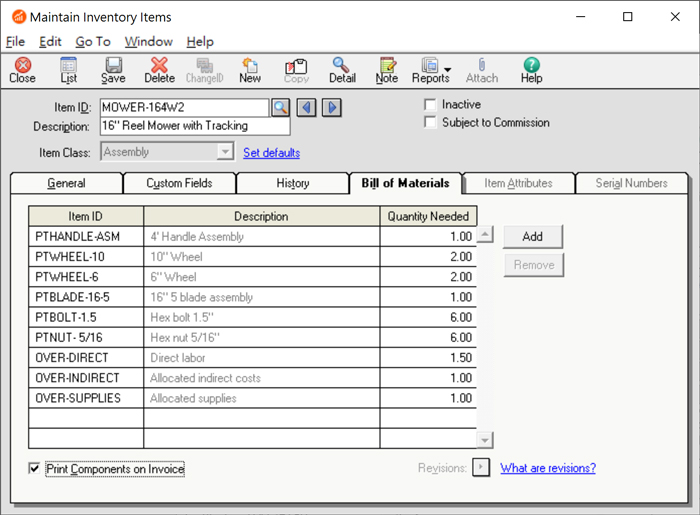Enable Subject to Commission checkbox
Viewport: 700px width, 515px height.
point(430,122)
